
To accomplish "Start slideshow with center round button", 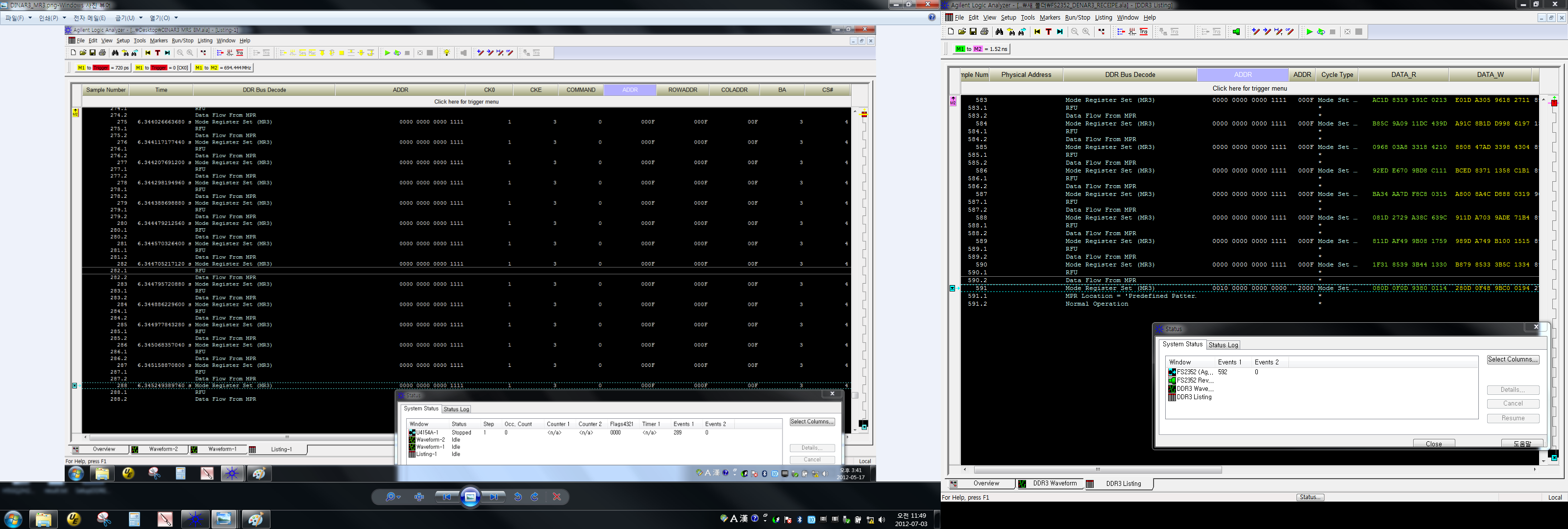I will (470, 497).
